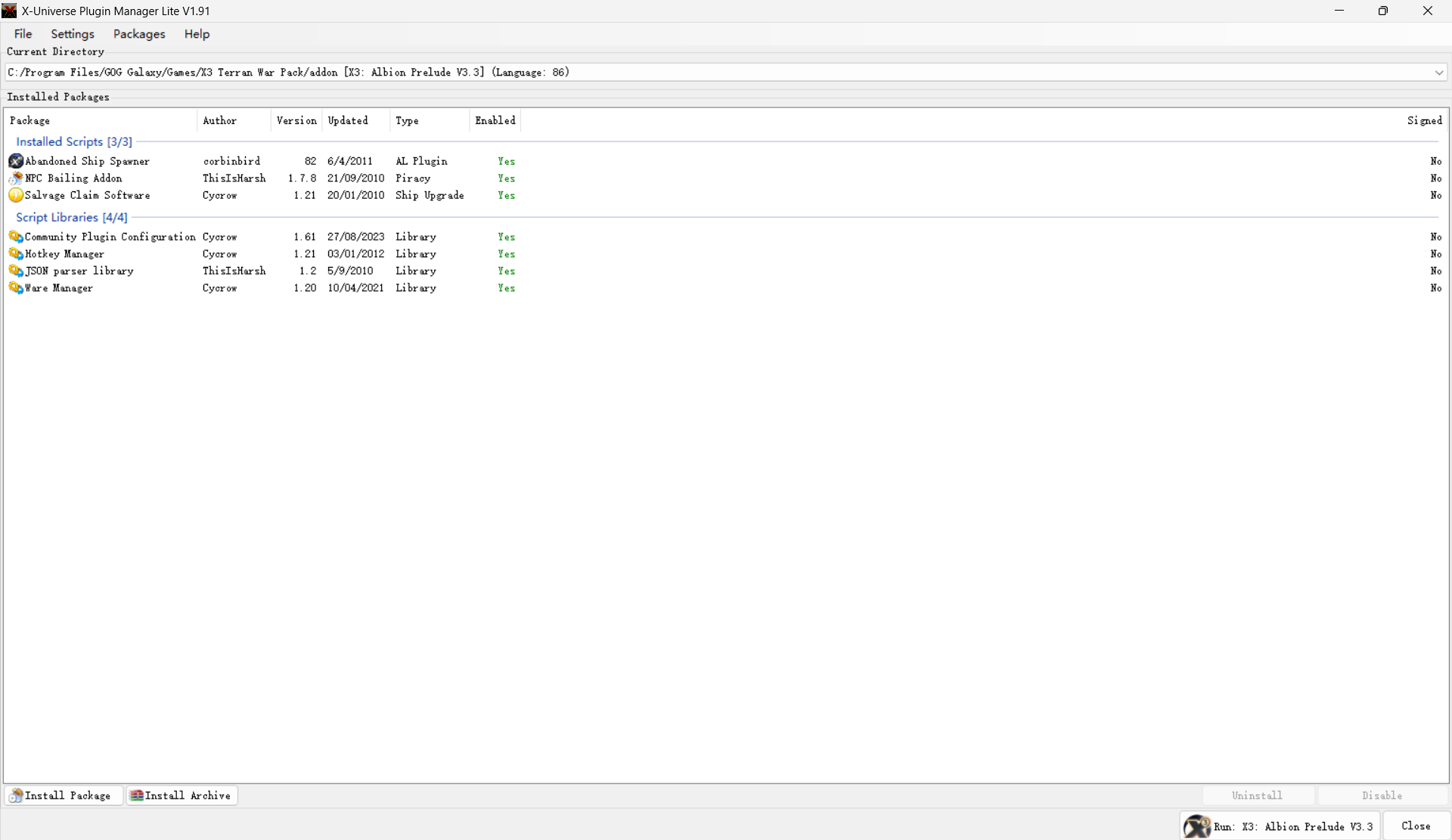Sort by the Updated column header
This screenshot has width=1452, height=840.
click(356, 121)
